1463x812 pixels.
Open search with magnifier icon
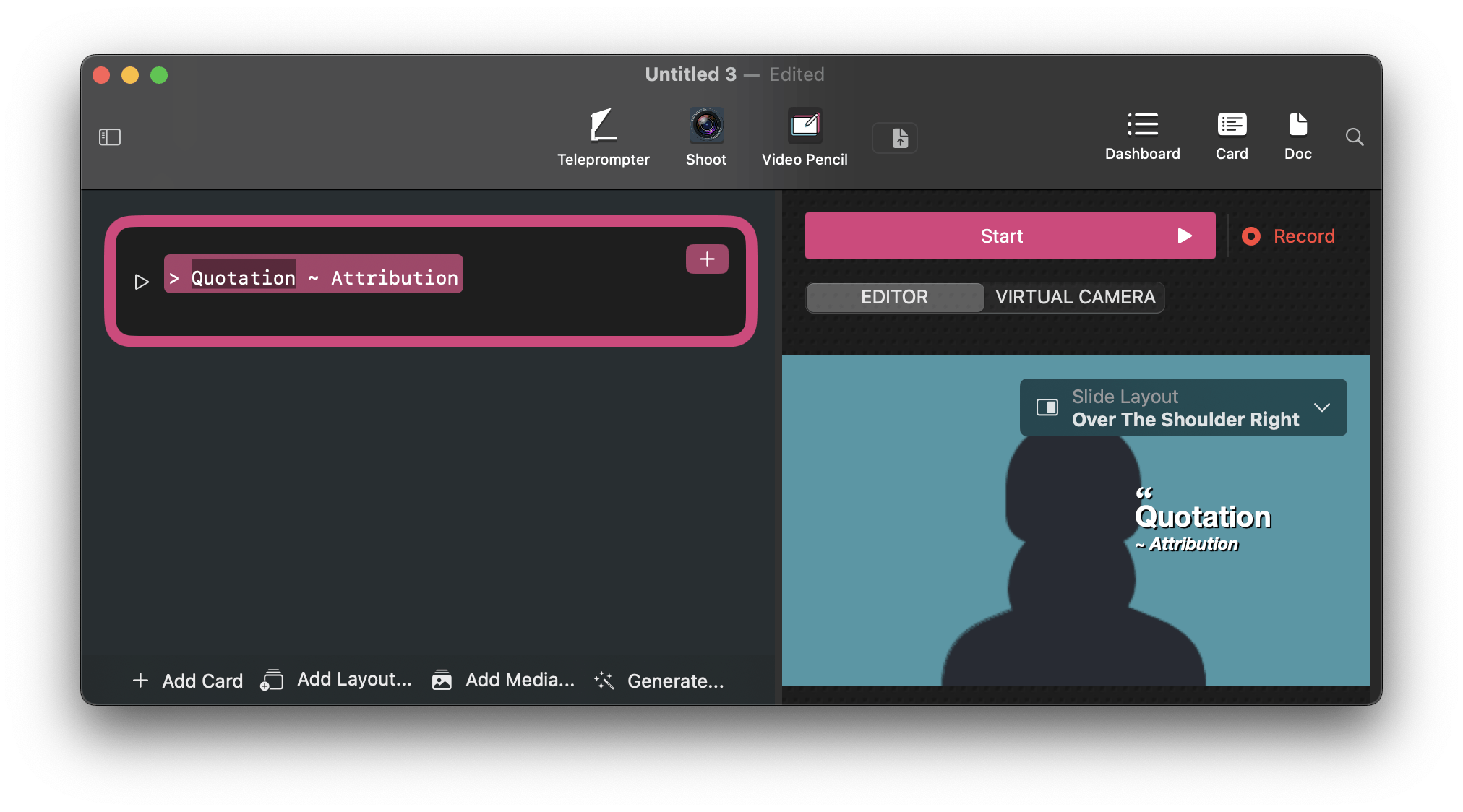1355,137
